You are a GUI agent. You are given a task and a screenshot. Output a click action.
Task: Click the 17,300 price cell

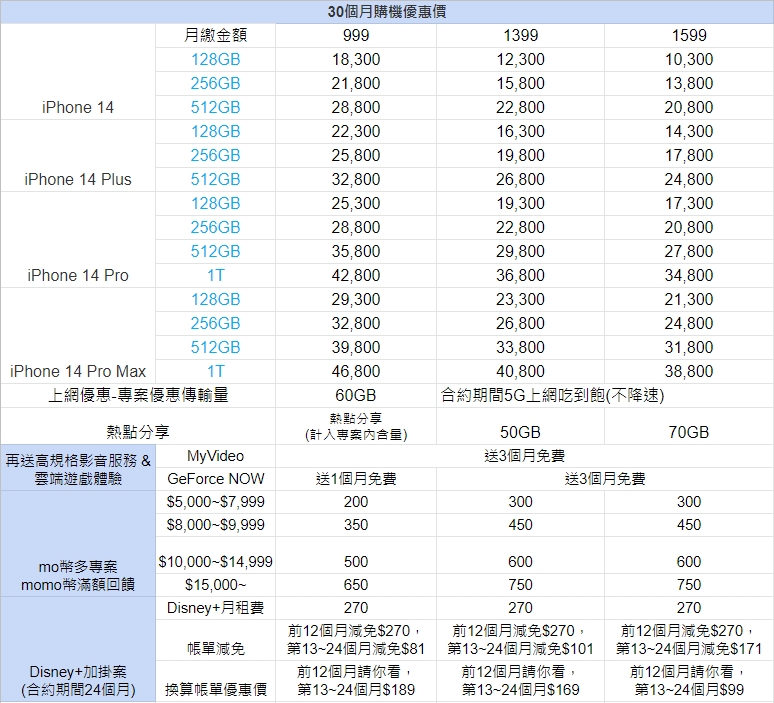pyautogui.click(x=689, y=203)
